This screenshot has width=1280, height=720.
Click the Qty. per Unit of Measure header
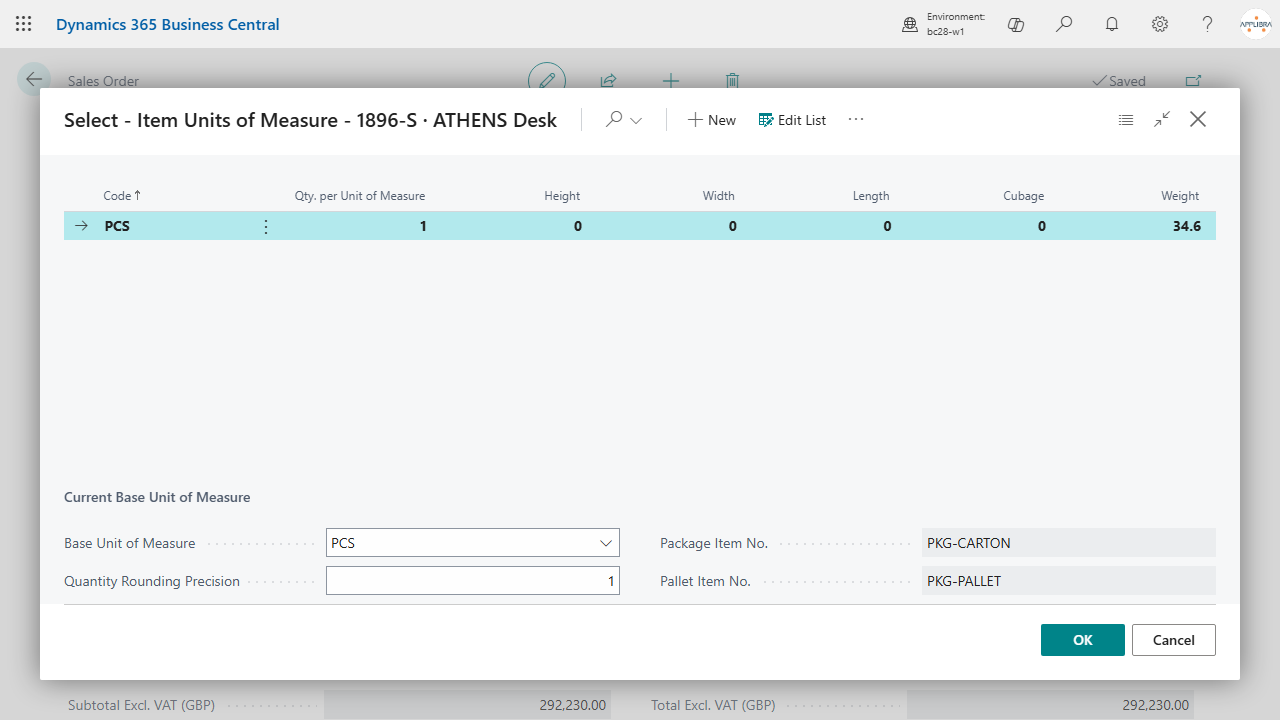(x=360, y=196)
